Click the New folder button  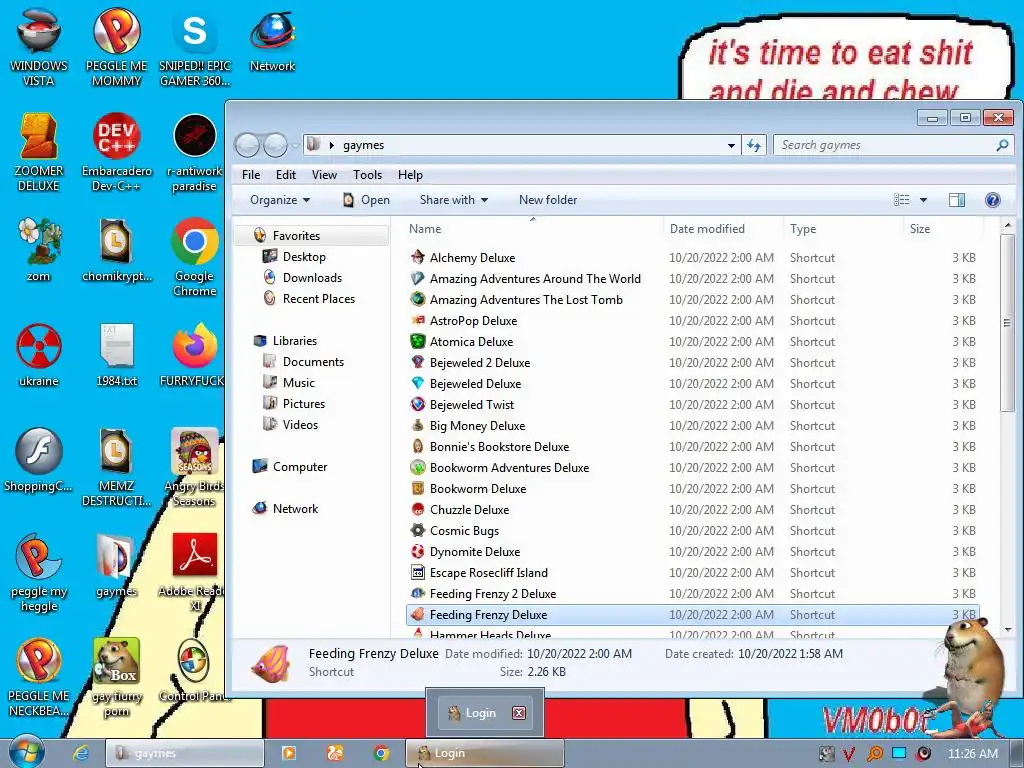(548, 200)
